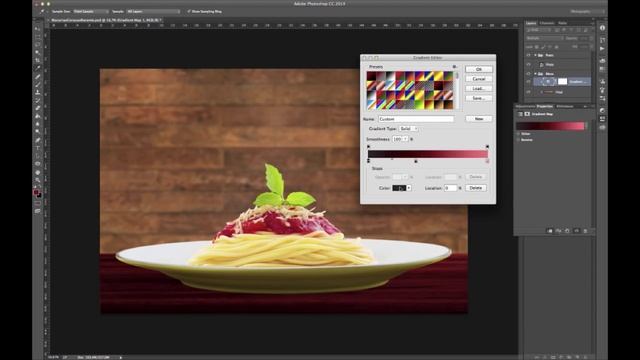Click trash icon in Properties panel footer
Screen dimensions: 640x360
click(585, 231)
